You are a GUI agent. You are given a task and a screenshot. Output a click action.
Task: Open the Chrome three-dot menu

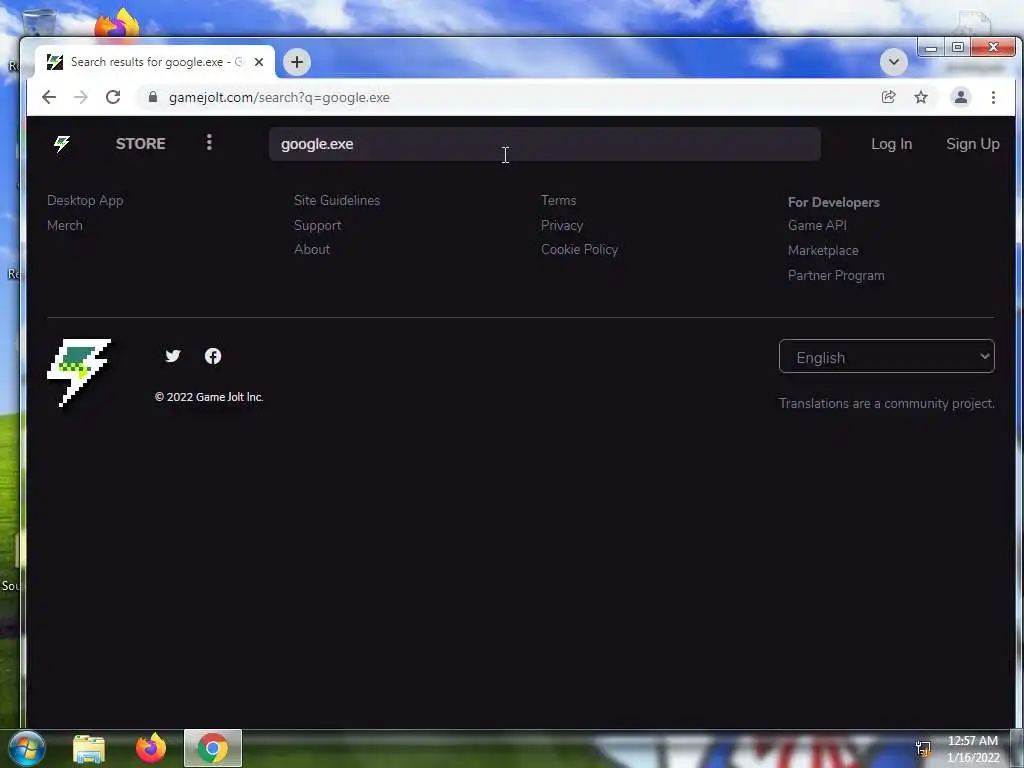[x=993, y=97]
